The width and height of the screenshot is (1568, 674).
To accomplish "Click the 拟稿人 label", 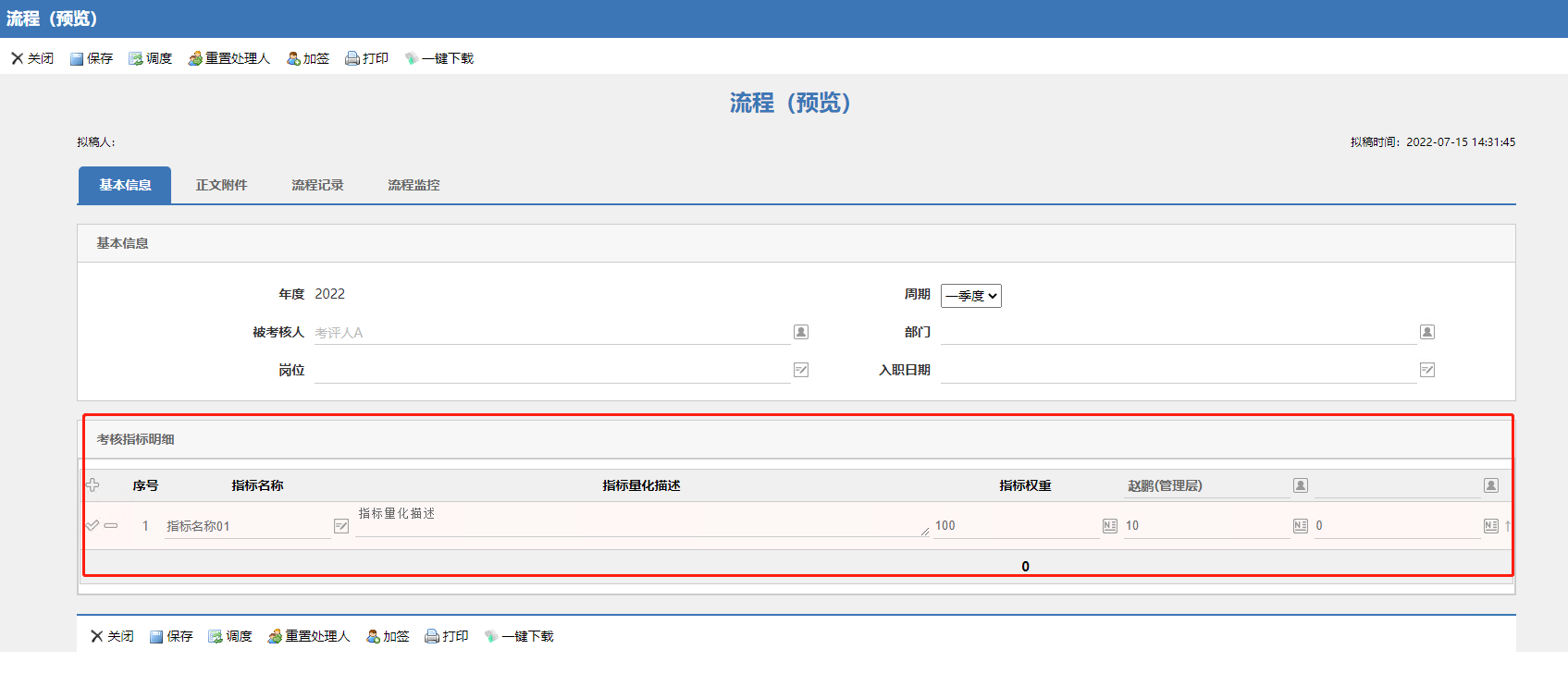I will click(x=96, y=142).
